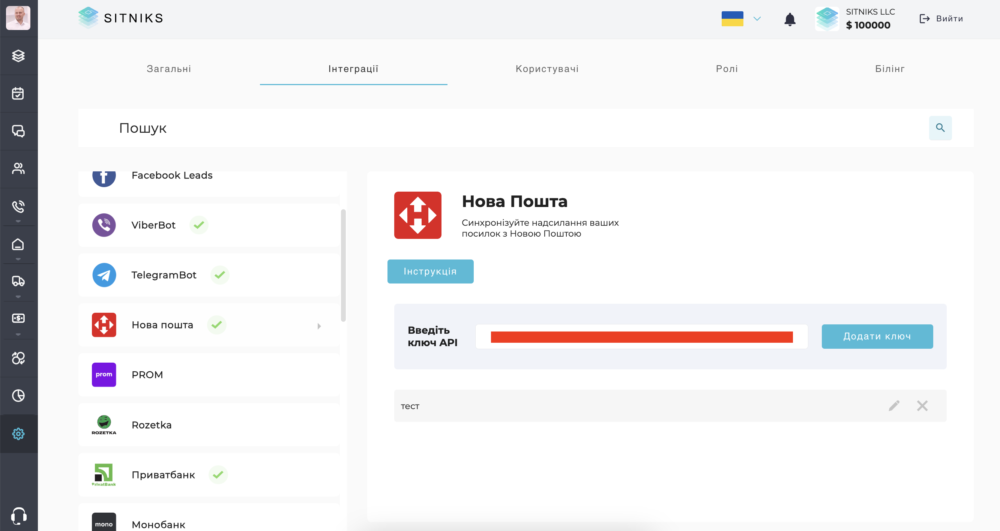Click the SITNIKS LLC account logo
The image size is (1000, 531).
(827, 18)
